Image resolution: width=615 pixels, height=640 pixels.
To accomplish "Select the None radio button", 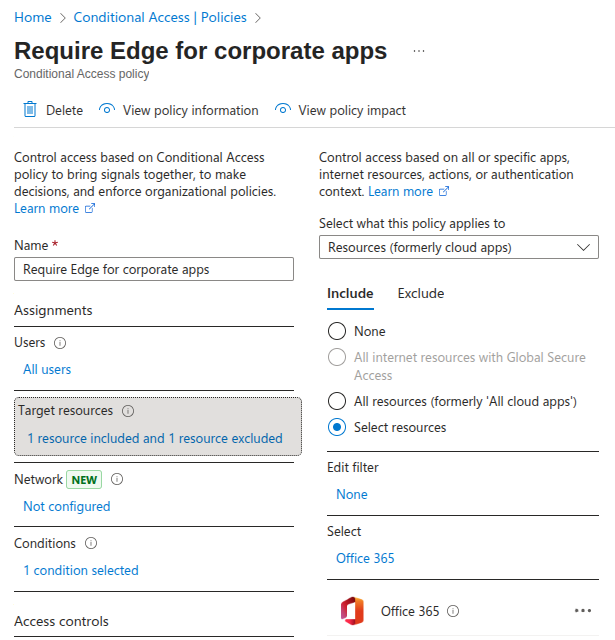I will click(x=337, y=331).
